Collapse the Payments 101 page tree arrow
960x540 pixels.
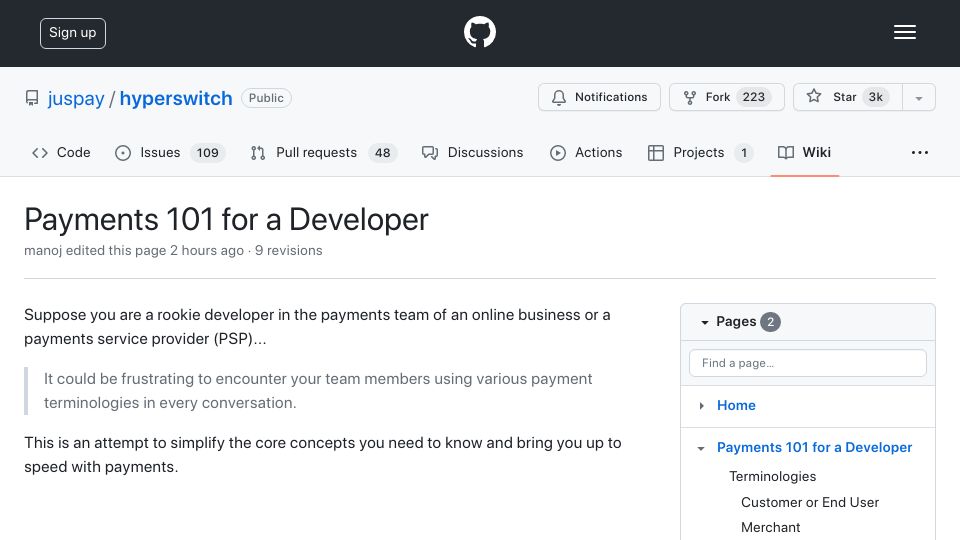[x=701, y=448]
